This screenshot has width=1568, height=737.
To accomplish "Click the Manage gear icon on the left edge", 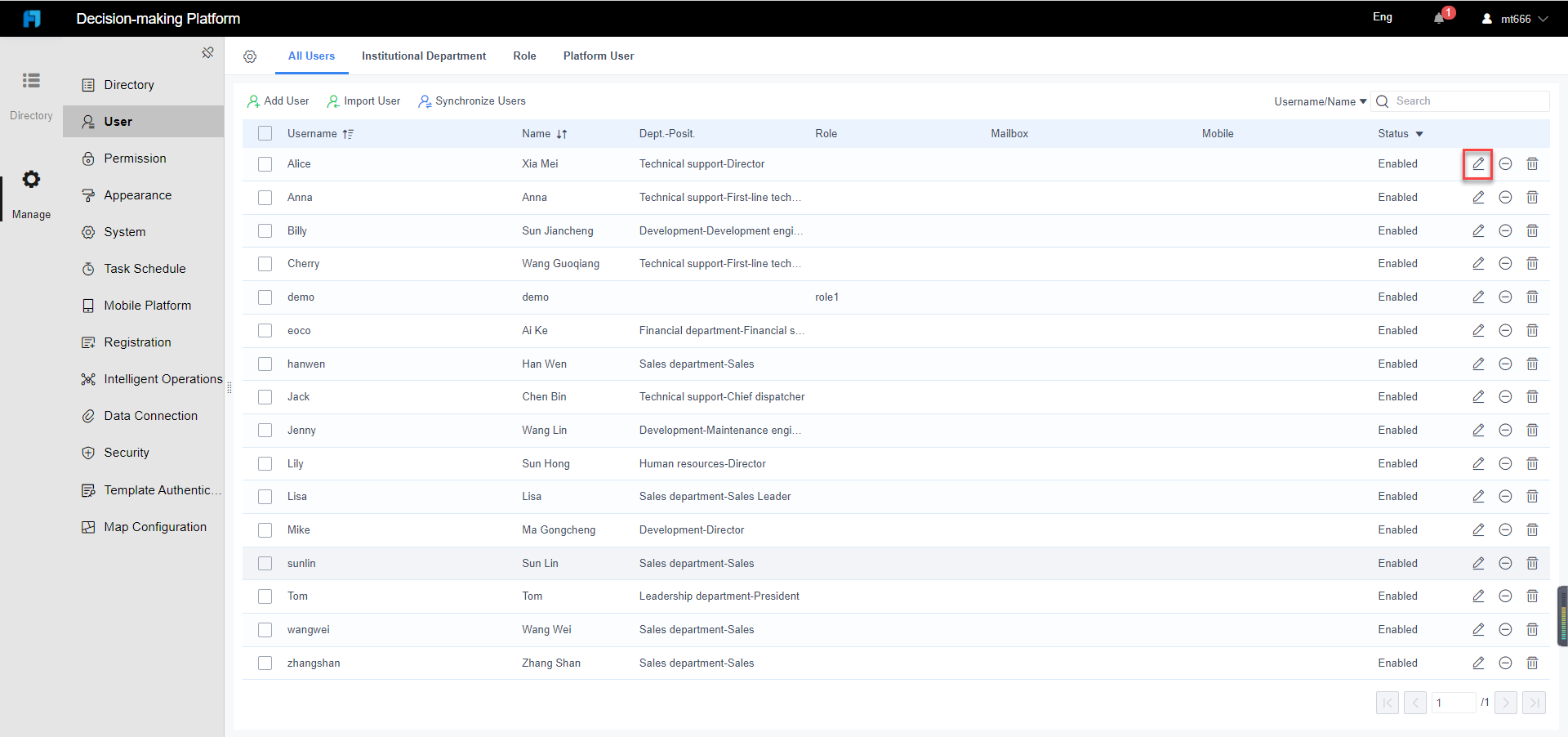I will point(31,179).
